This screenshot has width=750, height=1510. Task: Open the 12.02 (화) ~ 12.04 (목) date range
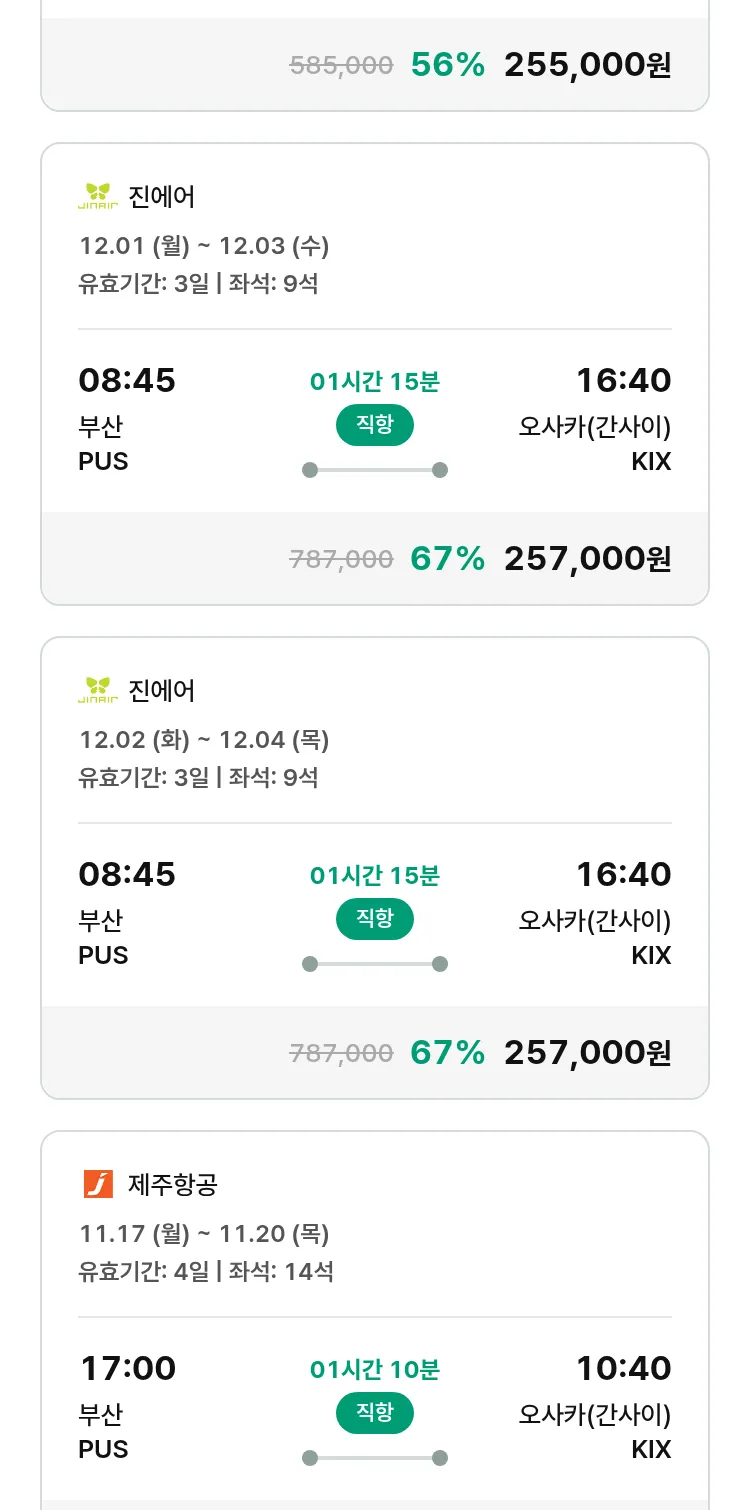coord(204,740)
